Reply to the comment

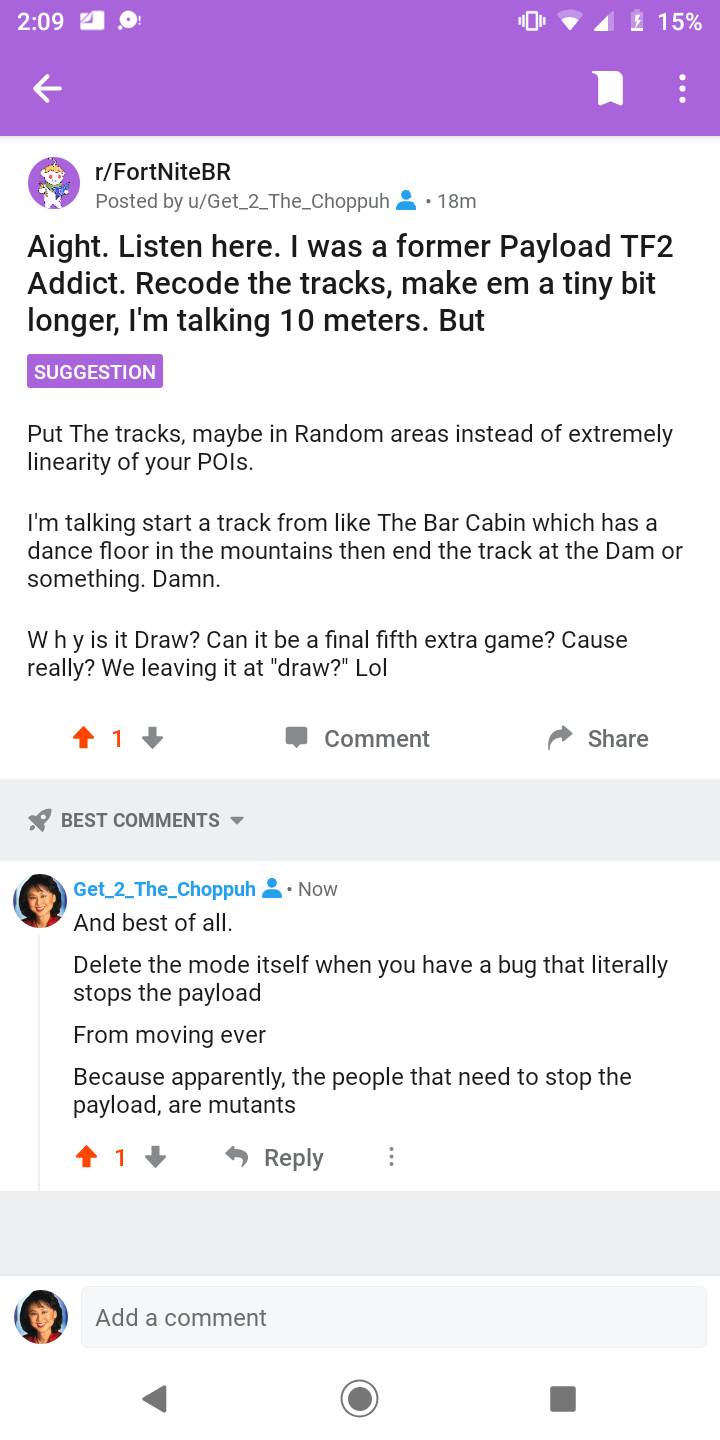274,1157
